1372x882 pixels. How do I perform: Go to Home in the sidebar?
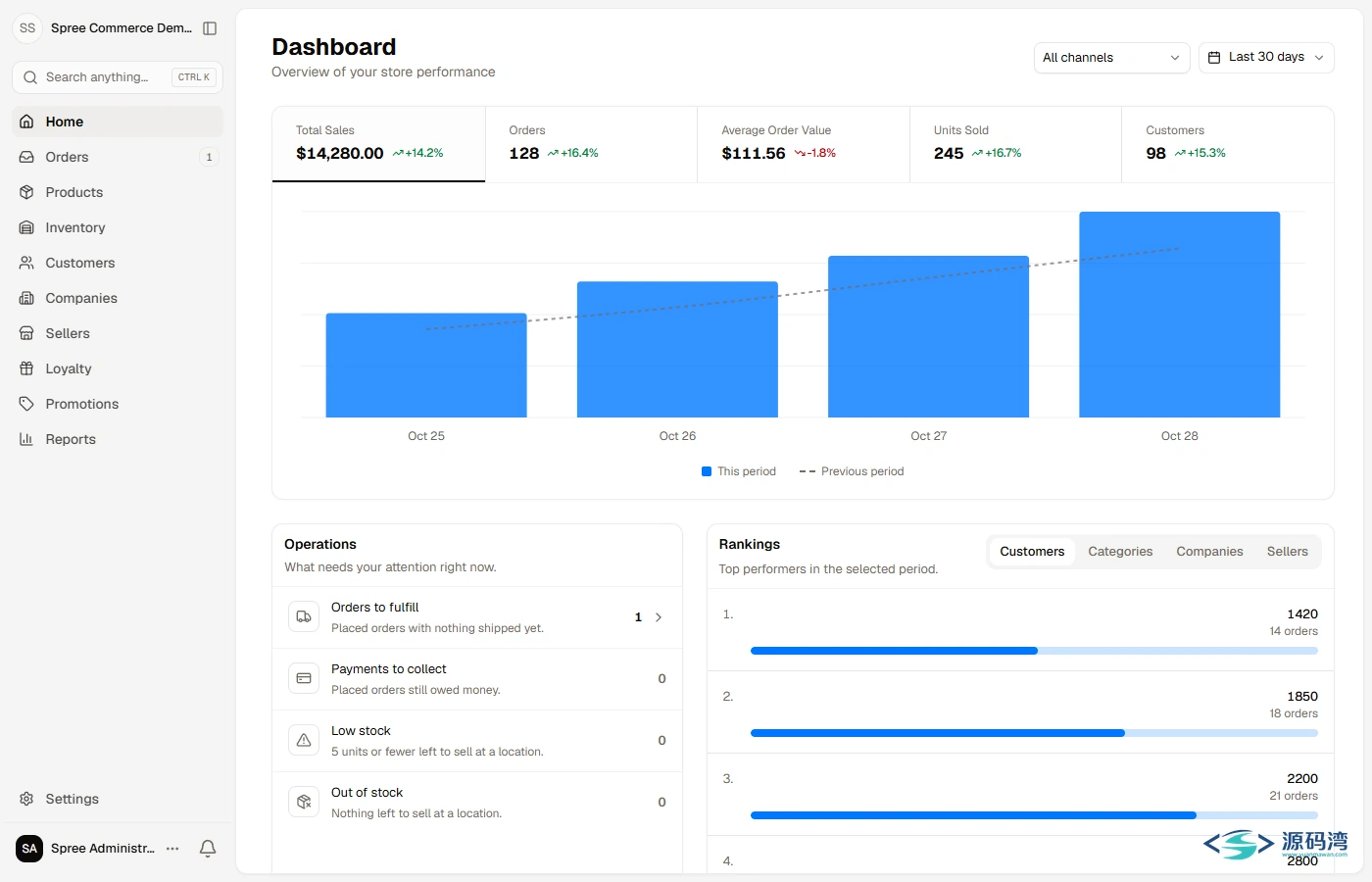coord(118,122)
